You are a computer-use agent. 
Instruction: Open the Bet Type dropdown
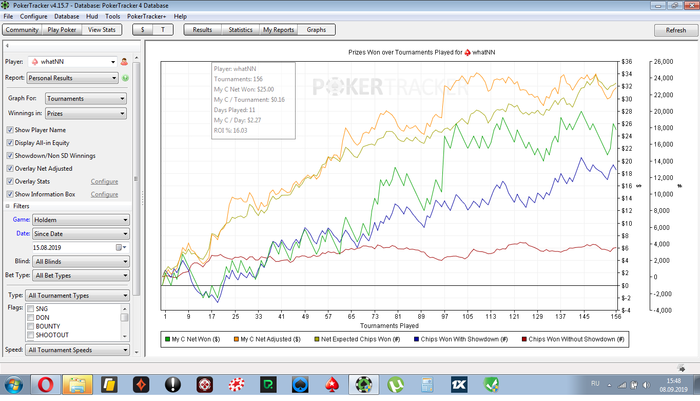coord(81,276)
